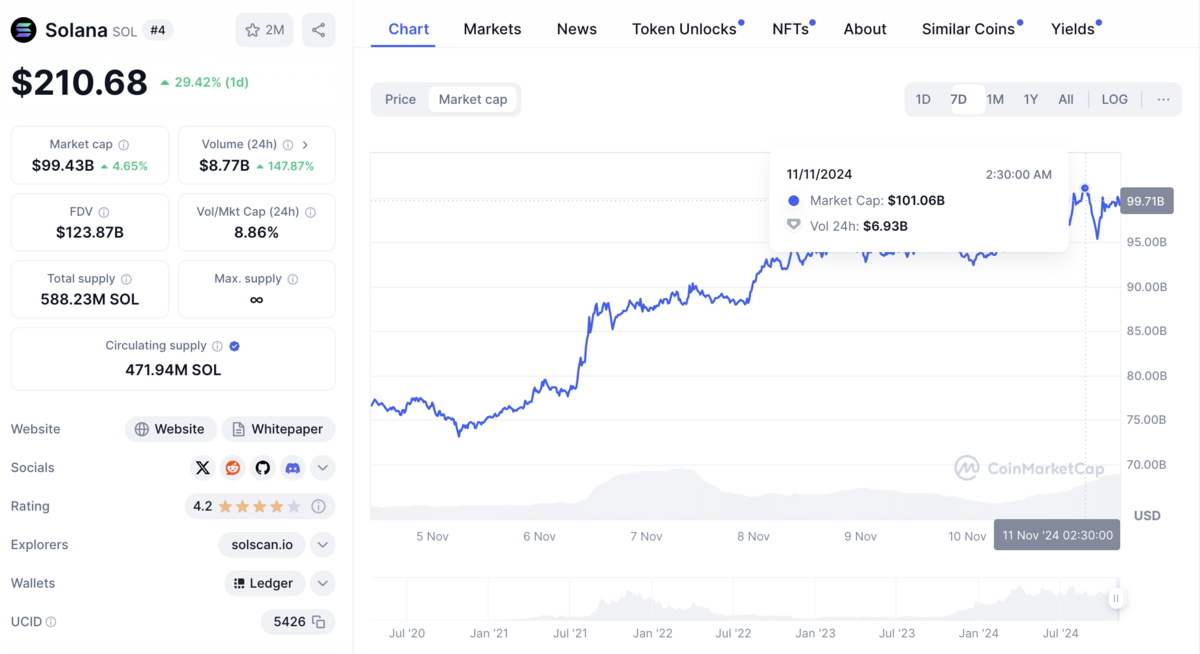Select the 1M time range
The height and width of the screenshot is (654, 1200).
(x=995, y=99)
